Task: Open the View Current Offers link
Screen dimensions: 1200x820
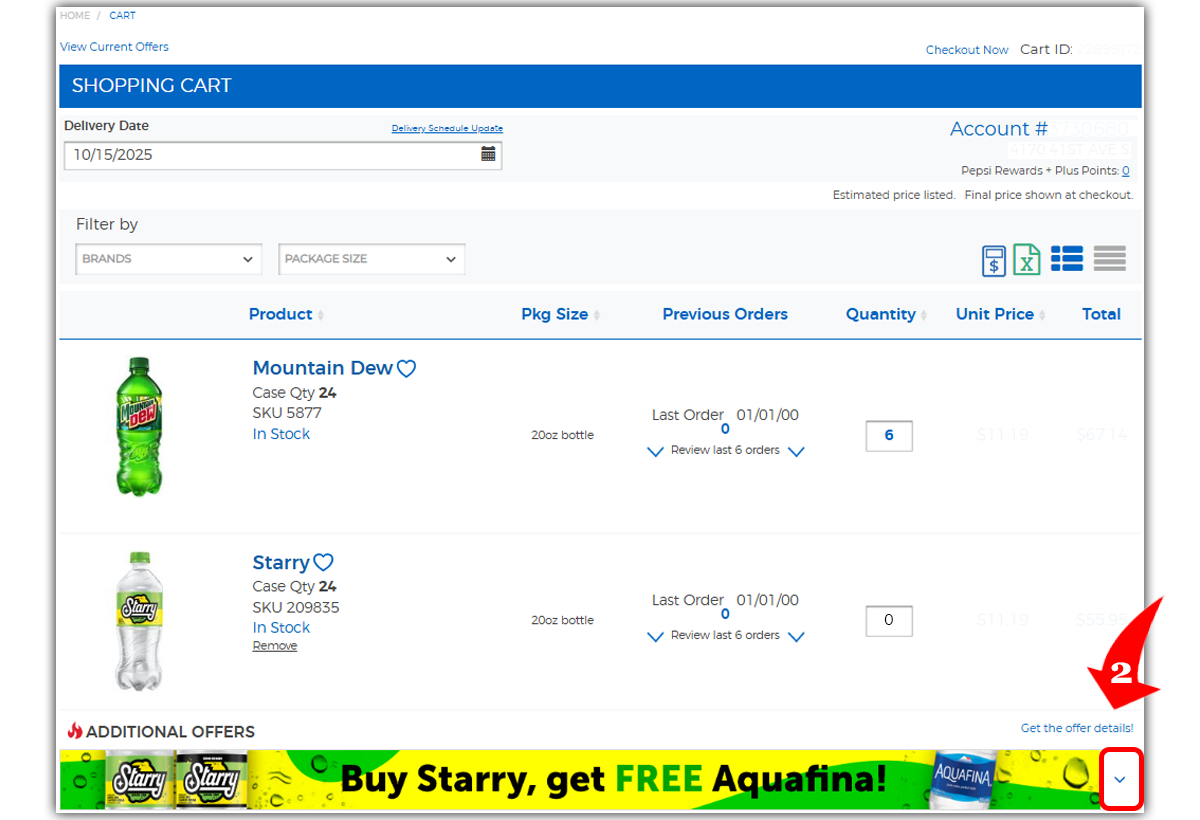Action: coord(114,47)
